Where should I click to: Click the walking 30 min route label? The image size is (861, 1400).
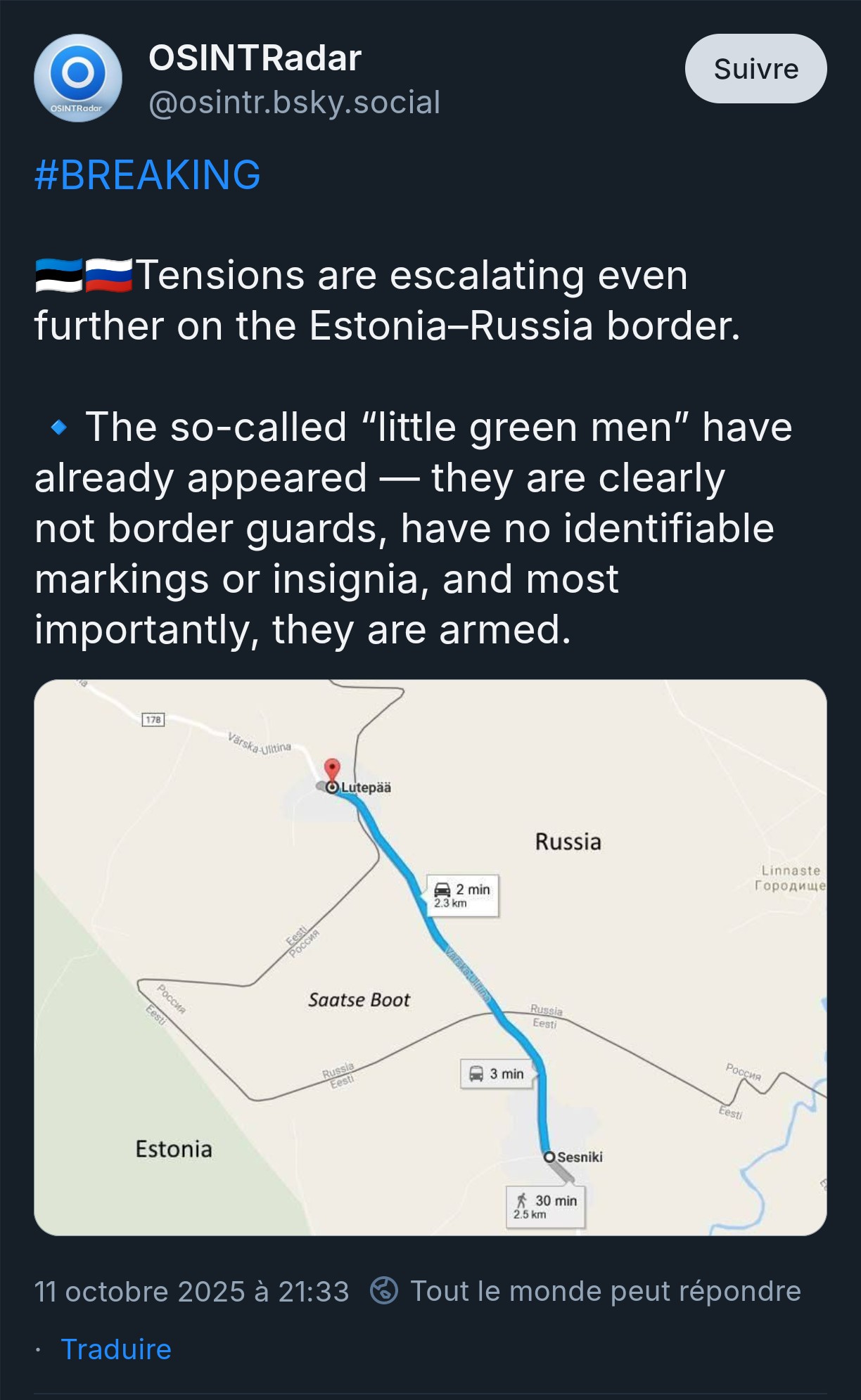[546, 1207]
